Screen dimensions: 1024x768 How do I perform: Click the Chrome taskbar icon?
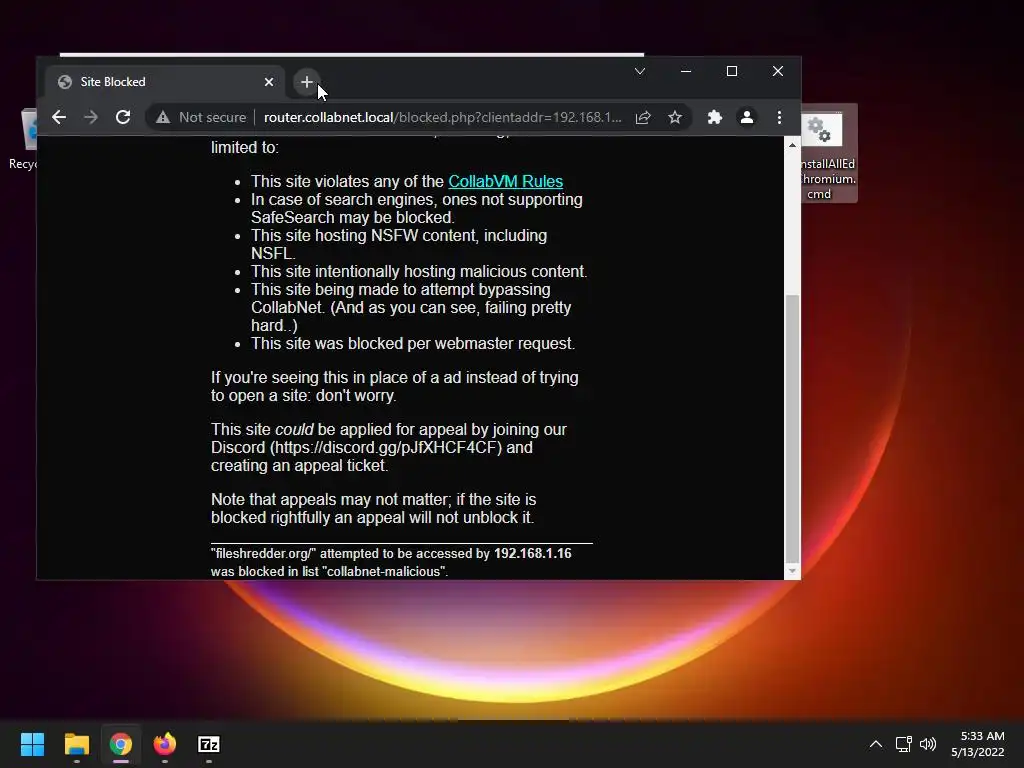tap(121, 744)
